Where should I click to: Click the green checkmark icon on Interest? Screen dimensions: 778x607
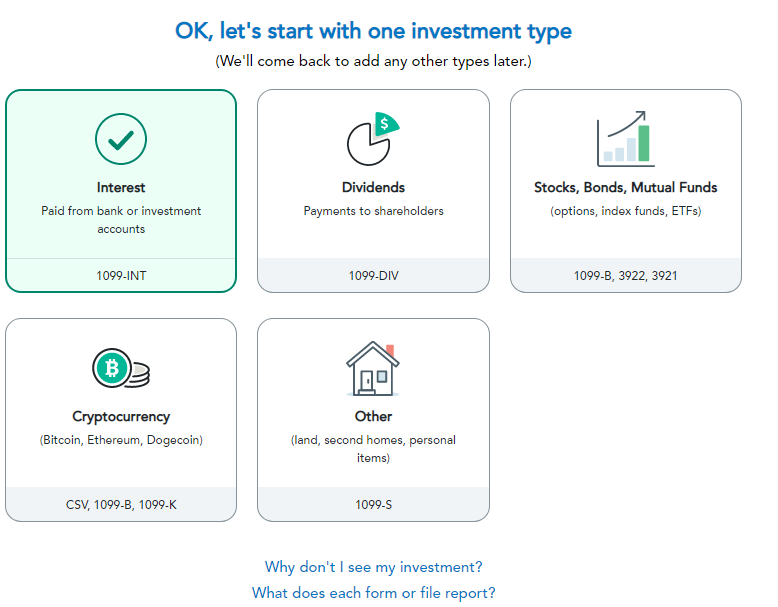coord(121,139)
